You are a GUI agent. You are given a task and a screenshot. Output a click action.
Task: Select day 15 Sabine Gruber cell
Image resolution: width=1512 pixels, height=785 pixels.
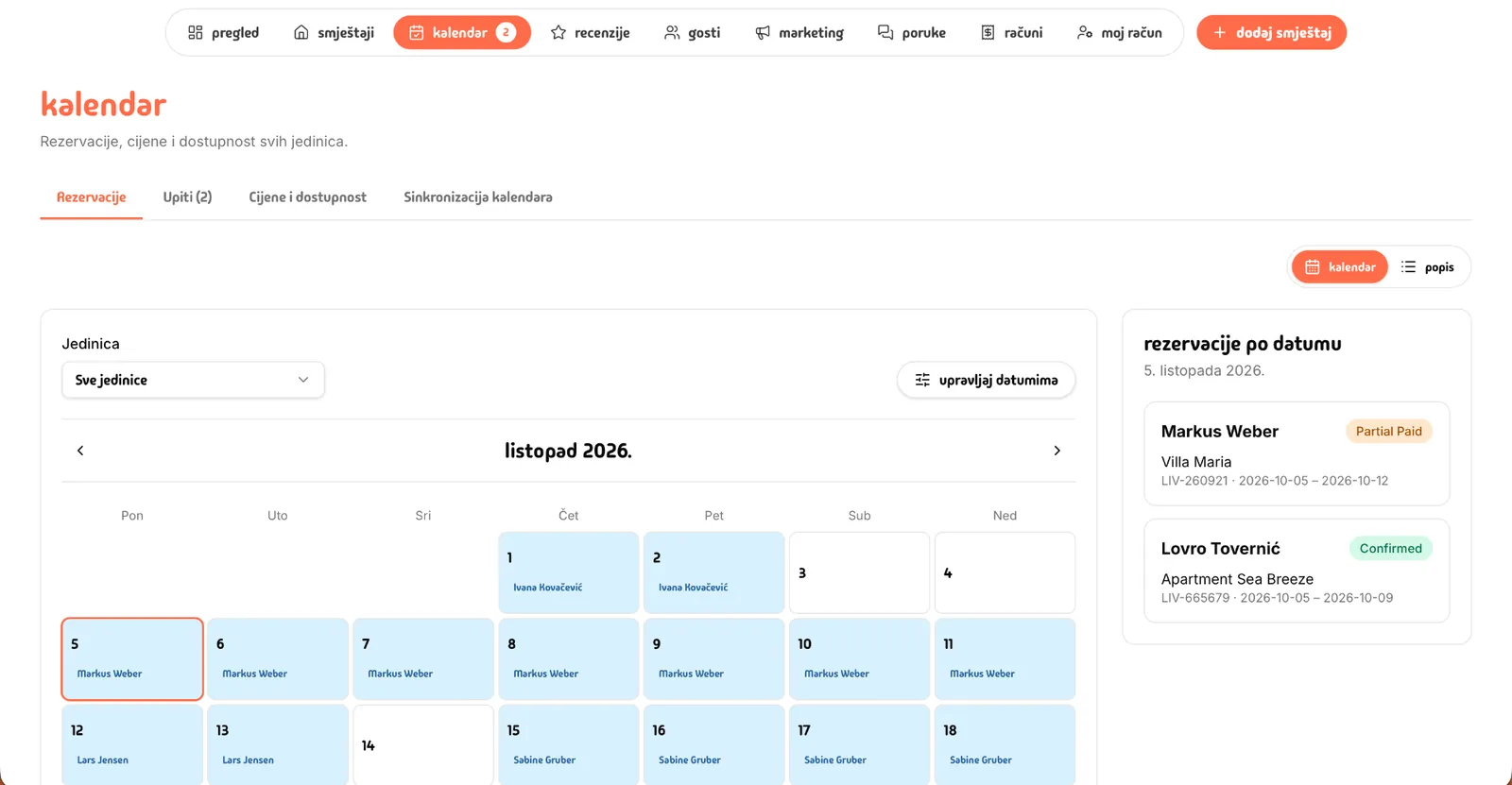click(x=568, y=745)
